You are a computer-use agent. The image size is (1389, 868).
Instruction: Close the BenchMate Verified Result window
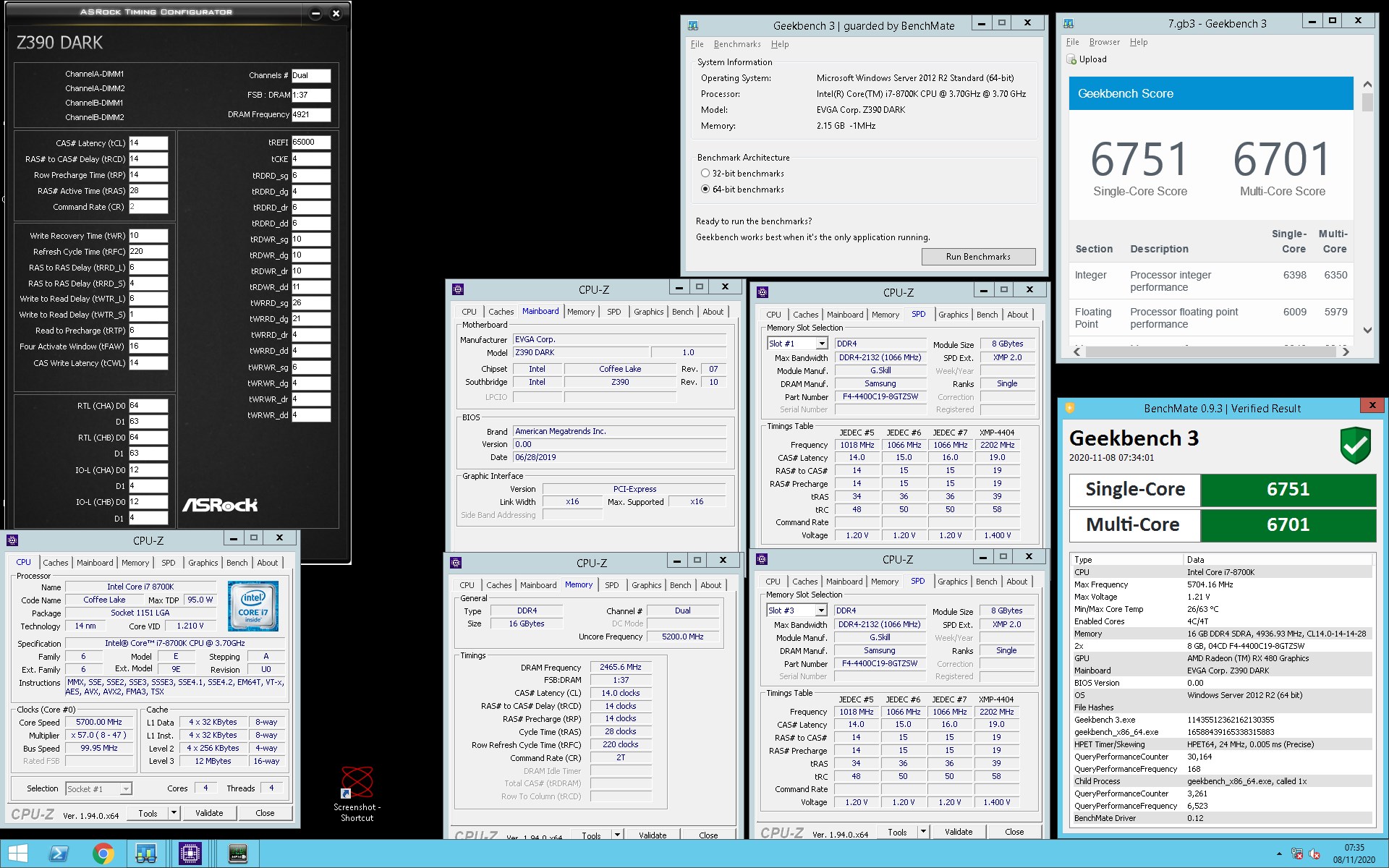coord(1372,406)
